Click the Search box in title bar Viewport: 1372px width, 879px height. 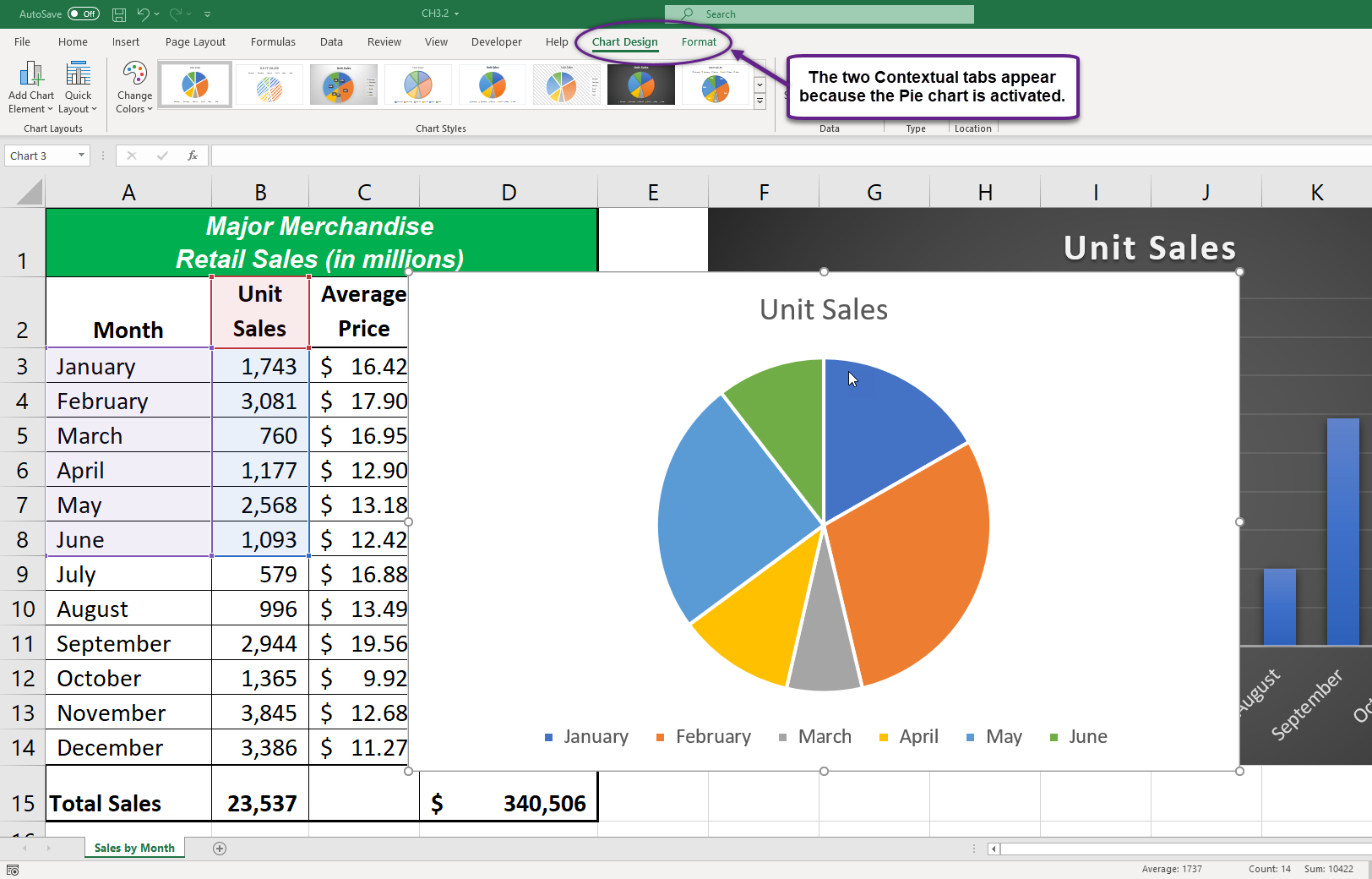pos(819,14)
